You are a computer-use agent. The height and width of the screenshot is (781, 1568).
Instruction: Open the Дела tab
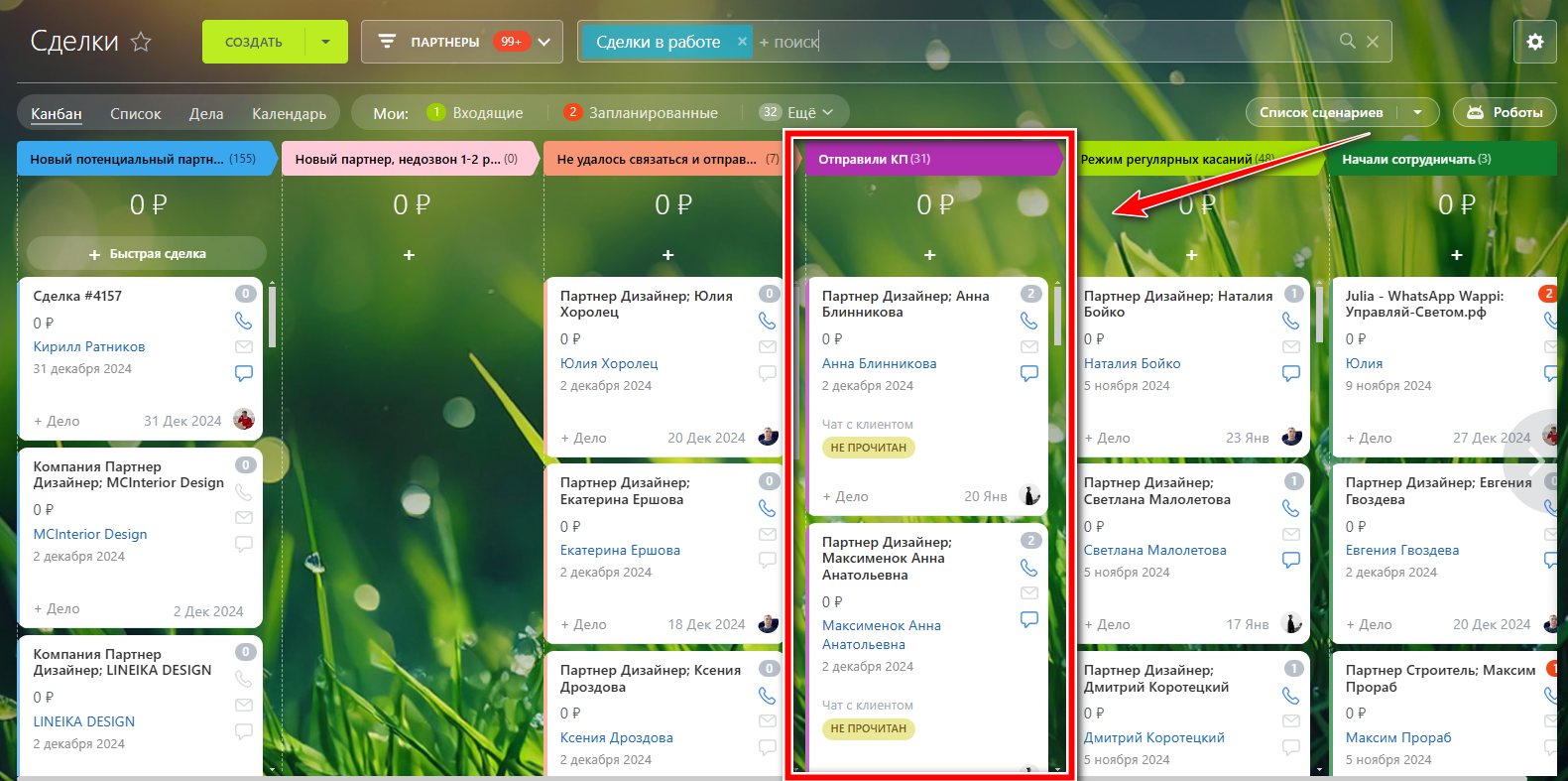(x=206, y=114)
